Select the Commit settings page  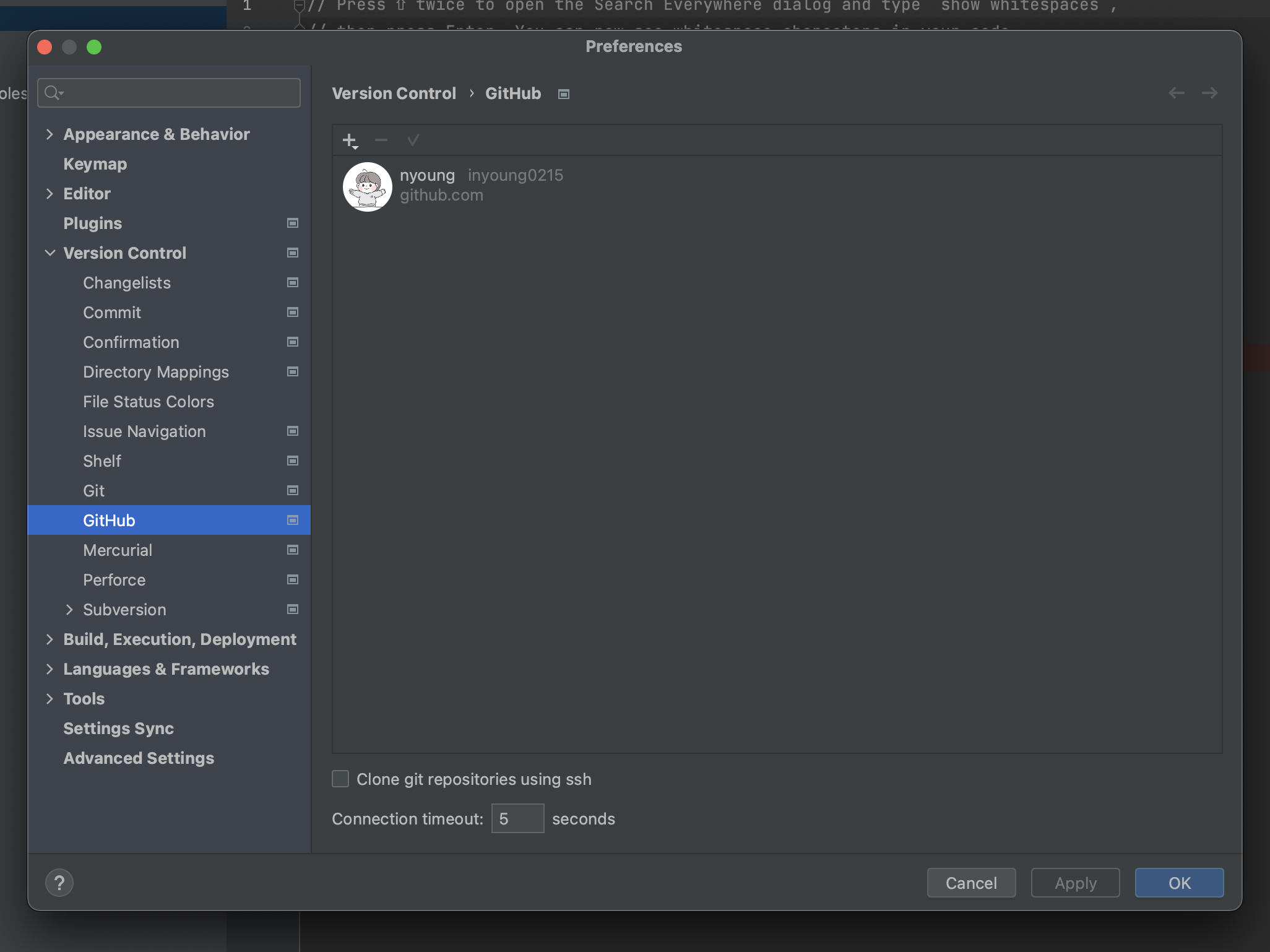pyautogui.click(x=169, y=313)
